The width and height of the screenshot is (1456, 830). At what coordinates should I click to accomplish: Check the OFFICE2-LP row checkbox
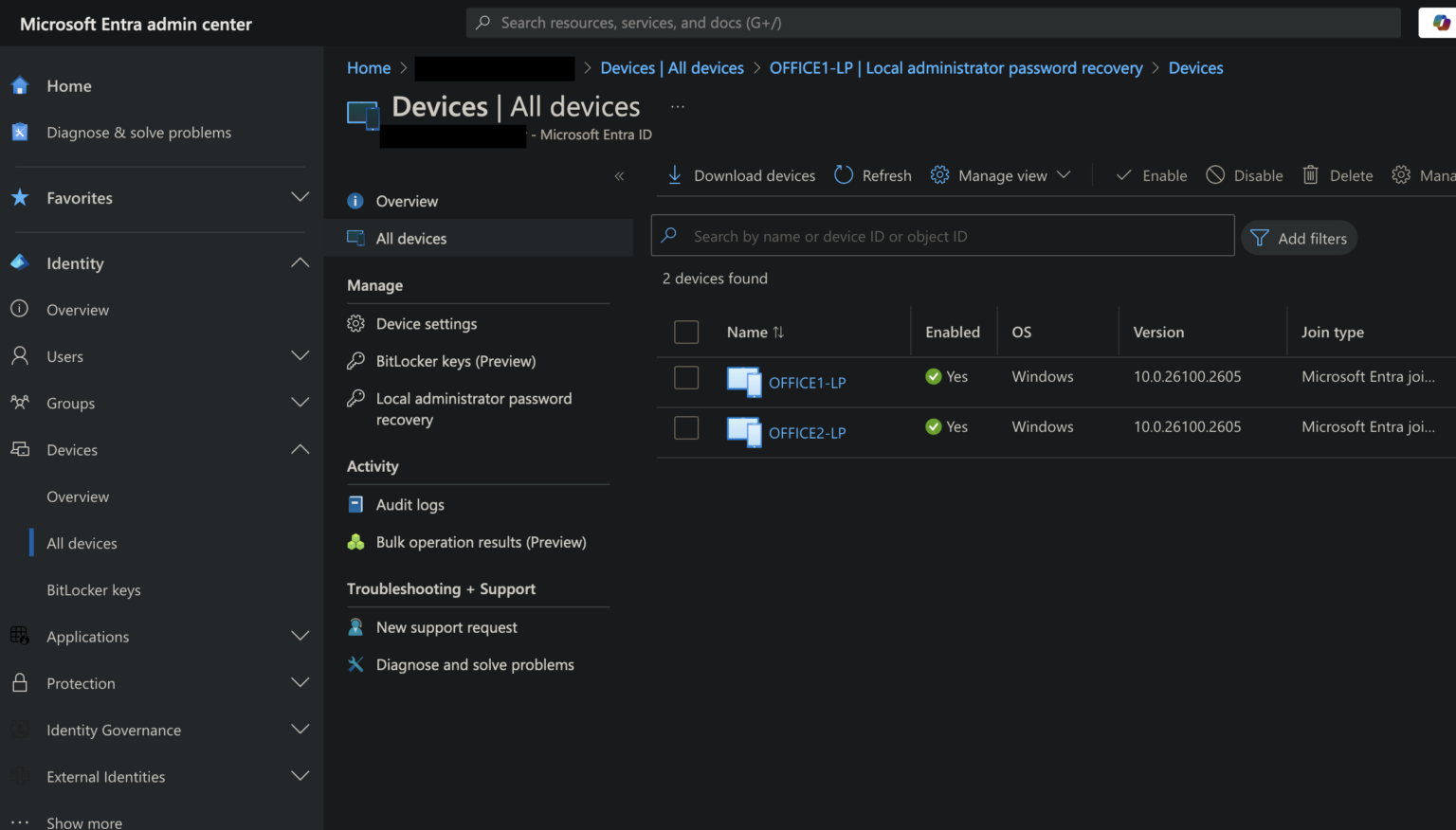point(686,427)
